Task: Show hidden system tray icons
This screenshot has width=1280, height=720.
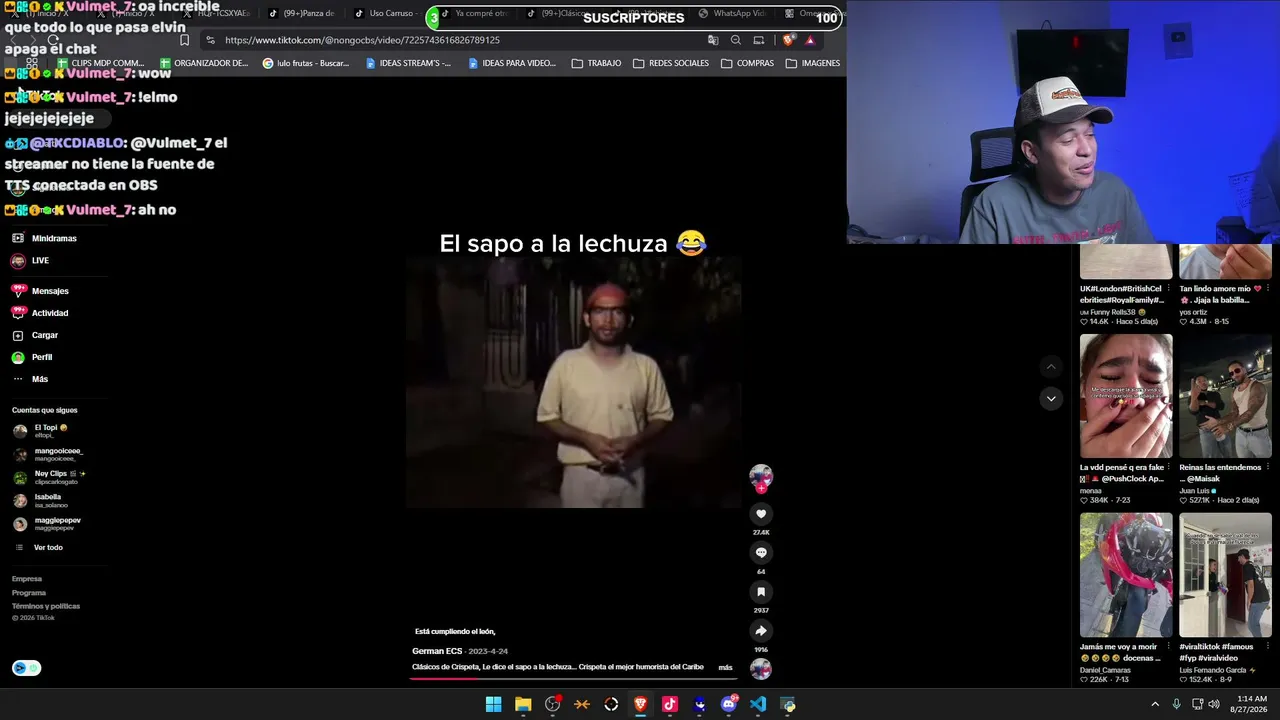Action: (x=1155, y=704)
